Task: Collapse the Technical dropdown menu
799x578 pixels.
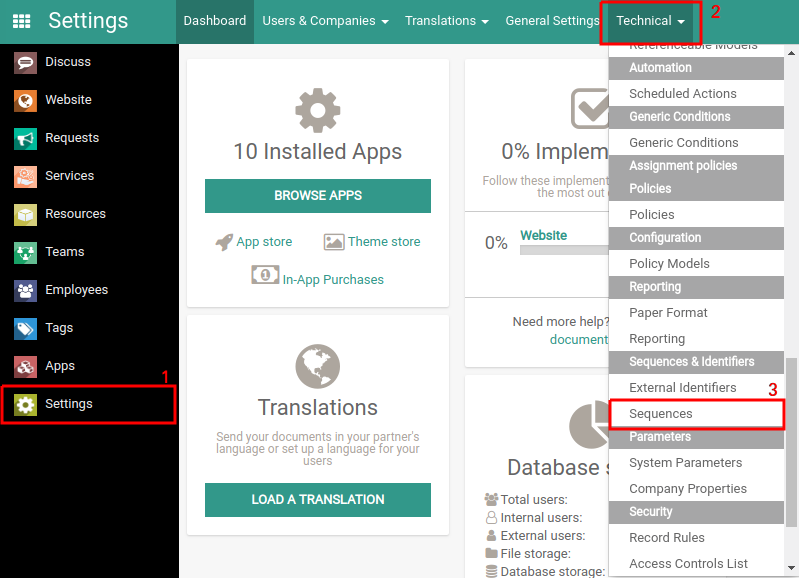Action: (x=650, y=21)
